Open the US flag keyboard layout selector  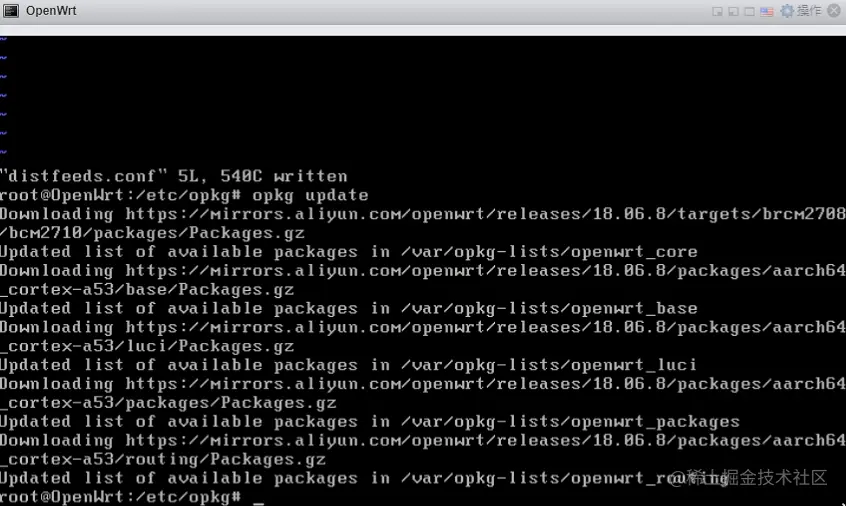(767, 11)
